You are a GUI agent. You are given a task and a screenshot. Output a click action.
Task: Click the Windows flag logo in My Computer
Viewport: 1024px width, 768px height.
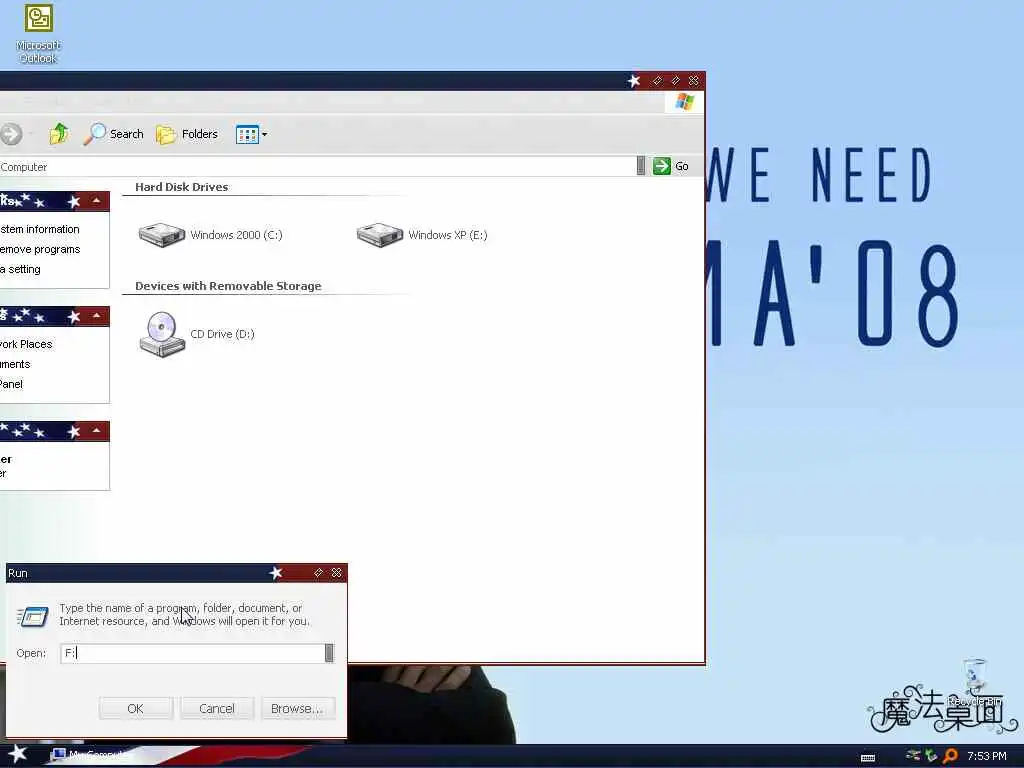pos(684,102)
